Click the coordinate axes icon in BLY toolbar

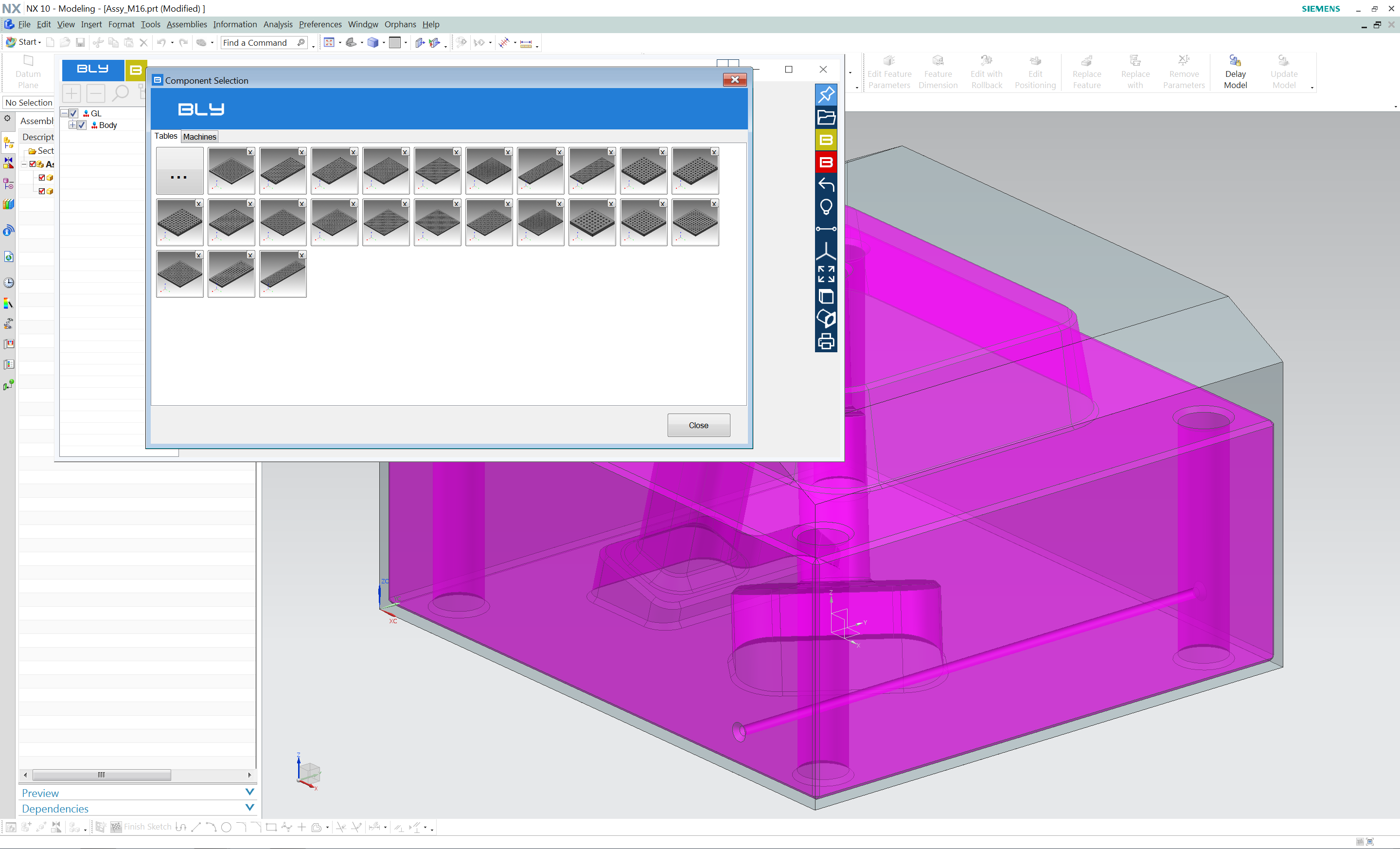826,252
